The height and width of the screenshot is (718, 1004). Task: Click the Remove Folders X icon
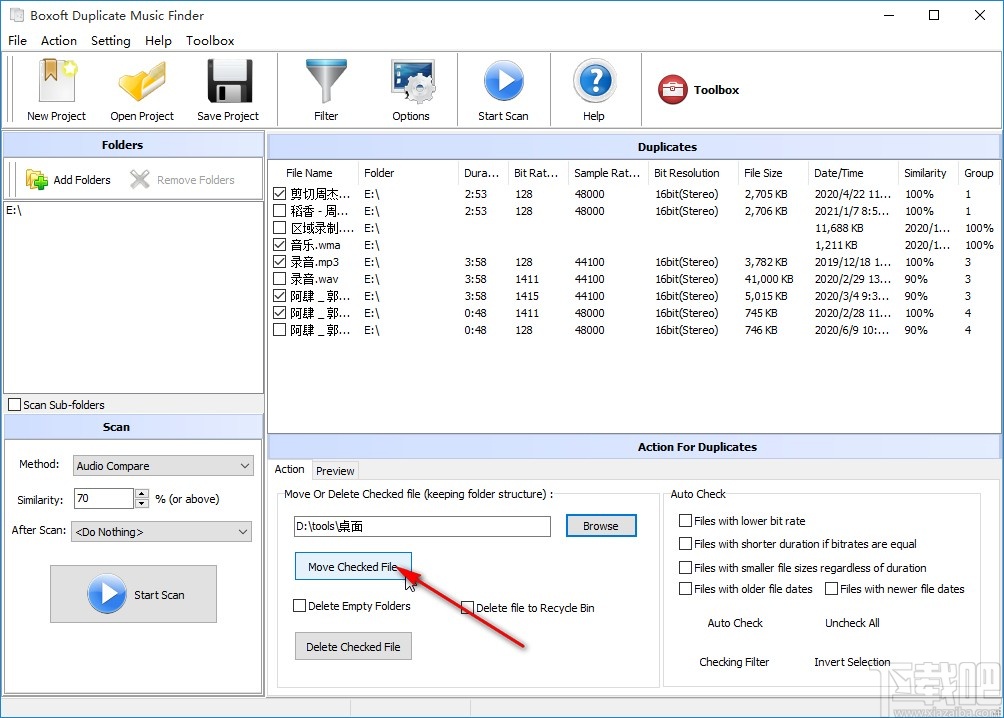(x=140, y=179)
